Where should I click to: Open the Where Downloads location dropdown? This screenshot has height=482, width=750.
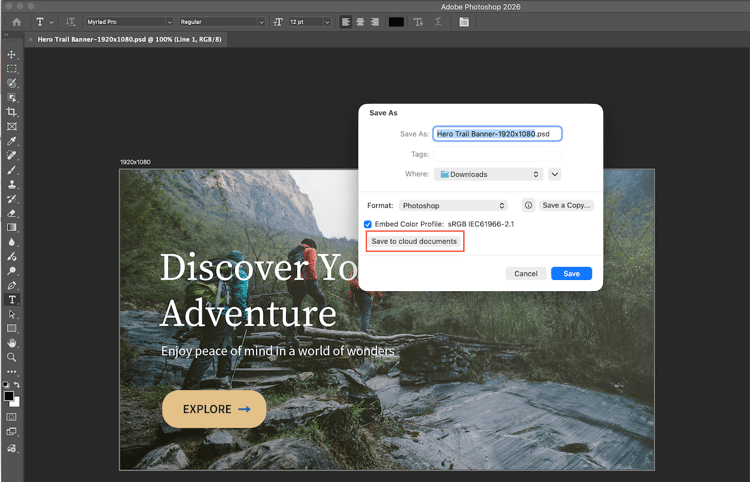[x=488, y=174]
